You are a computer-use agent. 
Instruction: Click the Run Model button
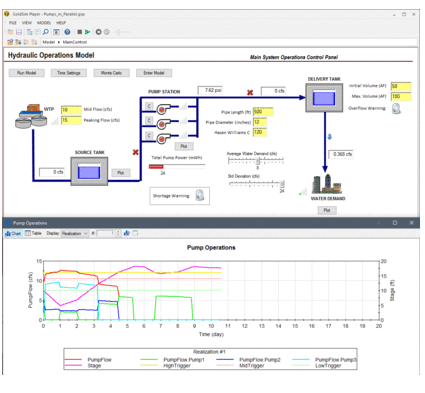[x=27, y=73]
